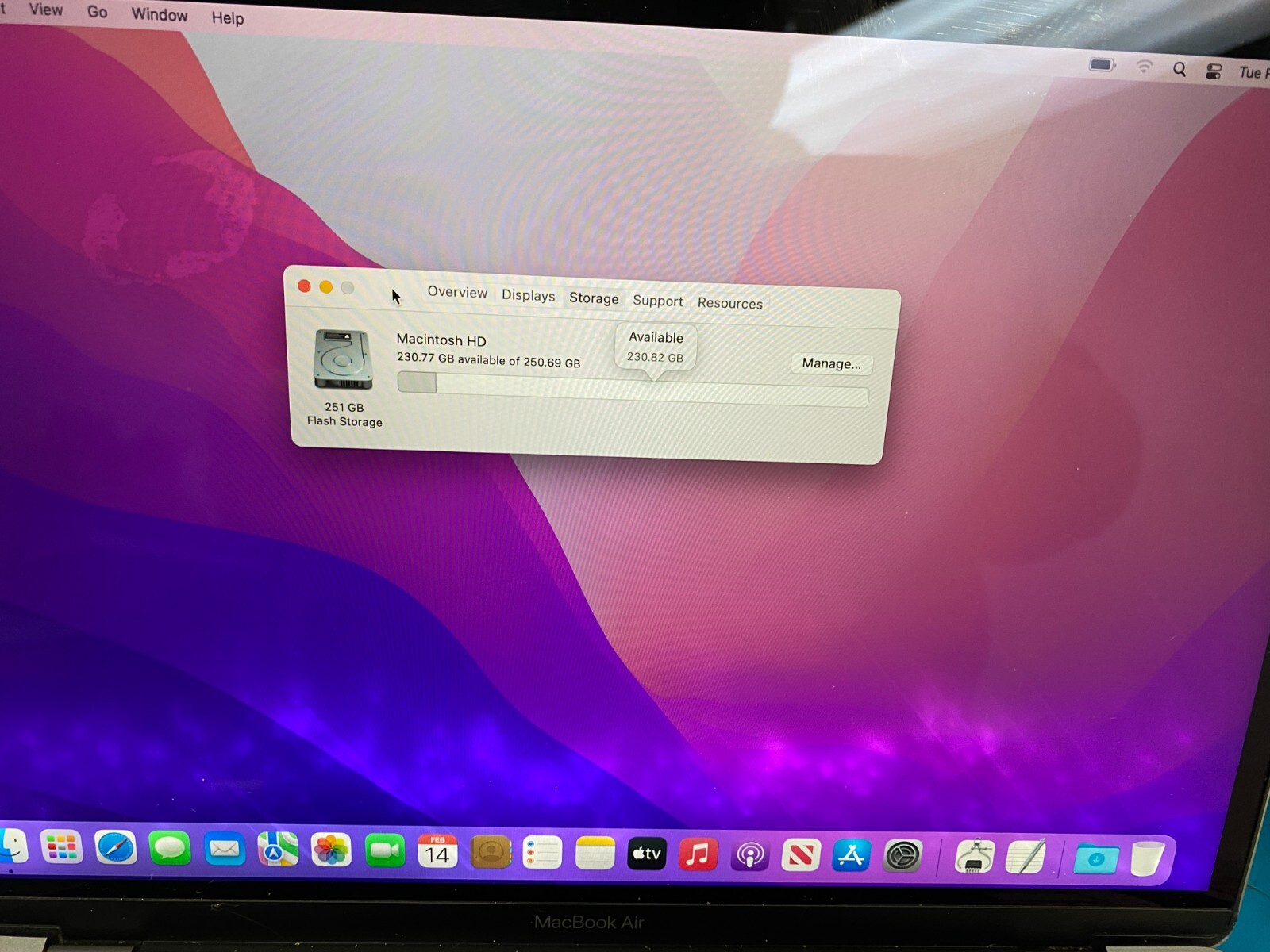
Task: Click "230.77 GB available of 250.69 GB" text
Action: pos(488,359)
